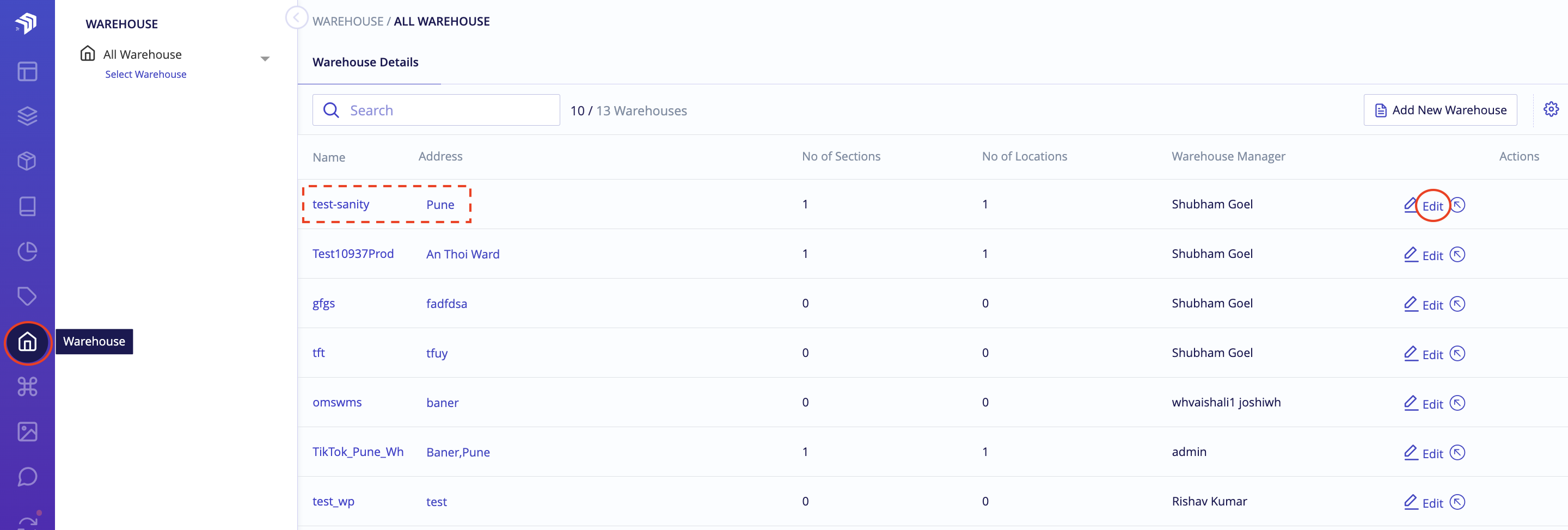
Task: Open the package box icon in sidebar
Action: point(27,161)
